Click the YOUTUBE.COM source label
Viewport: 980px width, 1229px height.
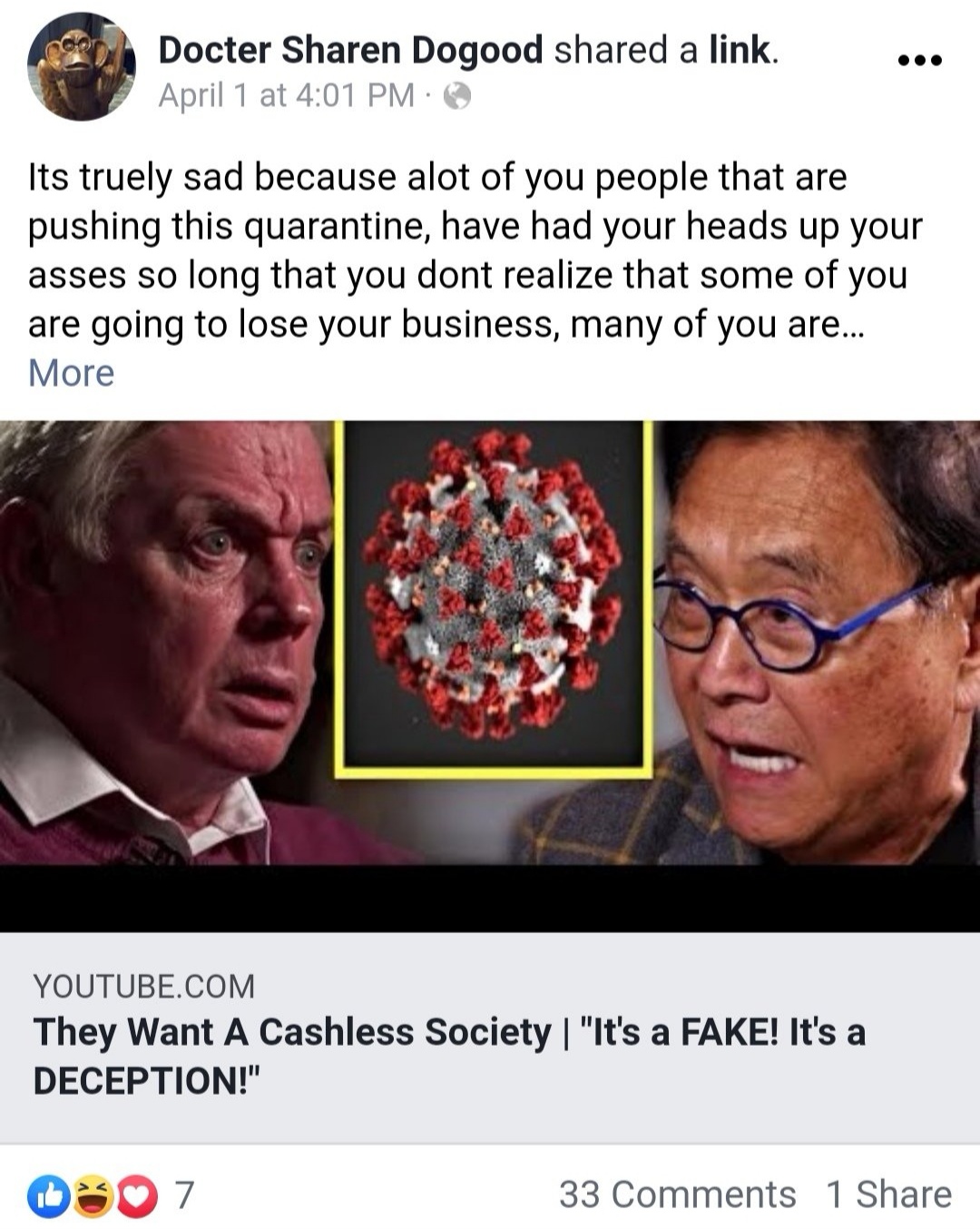144,986
